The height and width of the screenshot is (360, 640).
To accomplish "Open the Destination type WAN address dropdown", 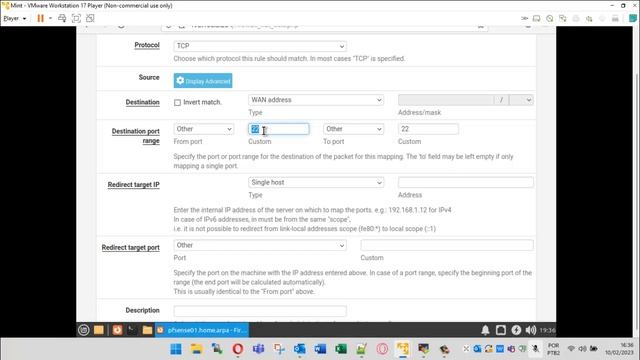I will coord(316,100).
